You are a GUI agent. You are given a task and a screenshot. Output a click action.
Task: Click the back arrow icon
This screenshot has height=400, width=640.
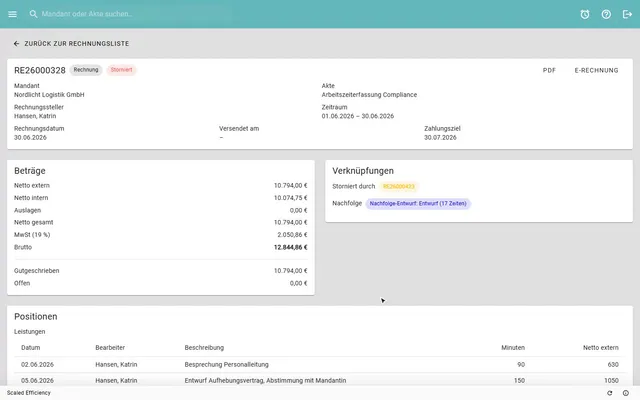coord(16,44)
